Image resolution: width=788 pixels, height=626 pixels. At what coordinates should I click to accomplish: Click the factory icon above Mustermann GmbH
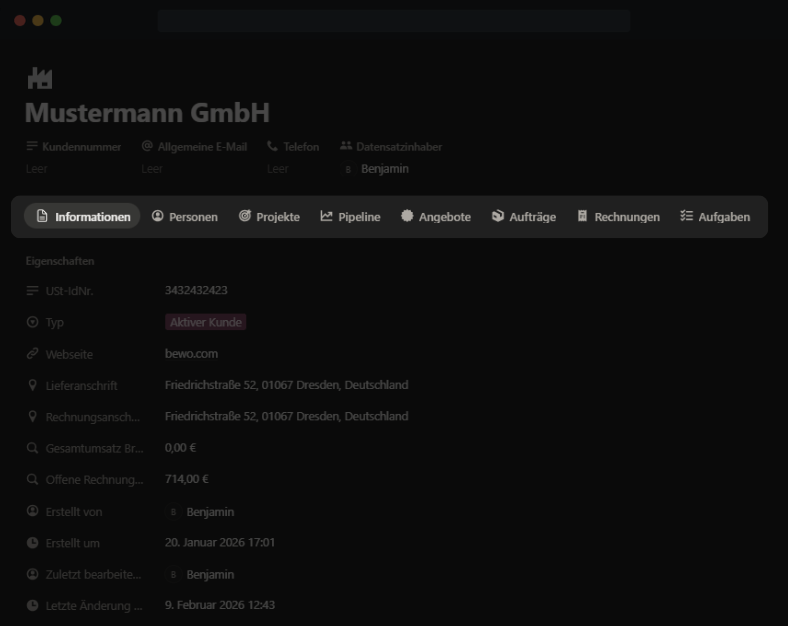[x=39, y=79]
